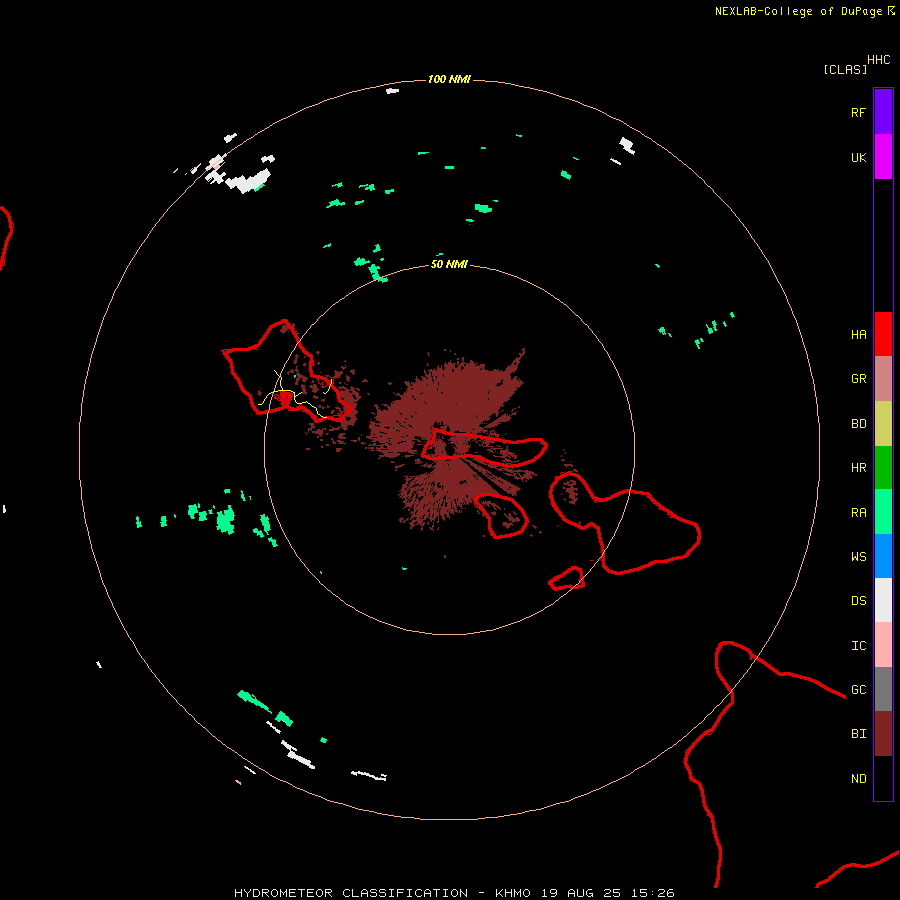The height and width of the screenshot is (900, 900).
Task: Click the HA red legend swatch
Action: pyautogui.click(x=883, y=334)
